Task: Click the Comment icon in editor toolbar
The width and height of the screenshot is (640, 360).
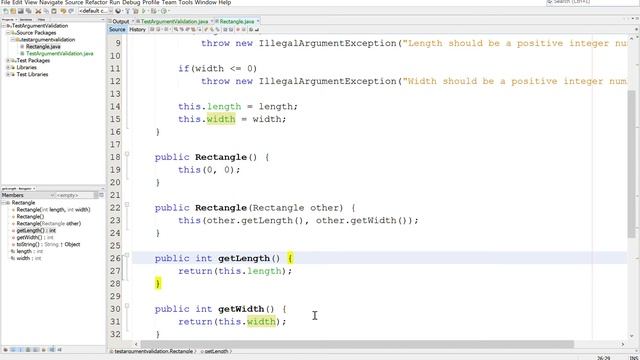Action: point(251,29)
